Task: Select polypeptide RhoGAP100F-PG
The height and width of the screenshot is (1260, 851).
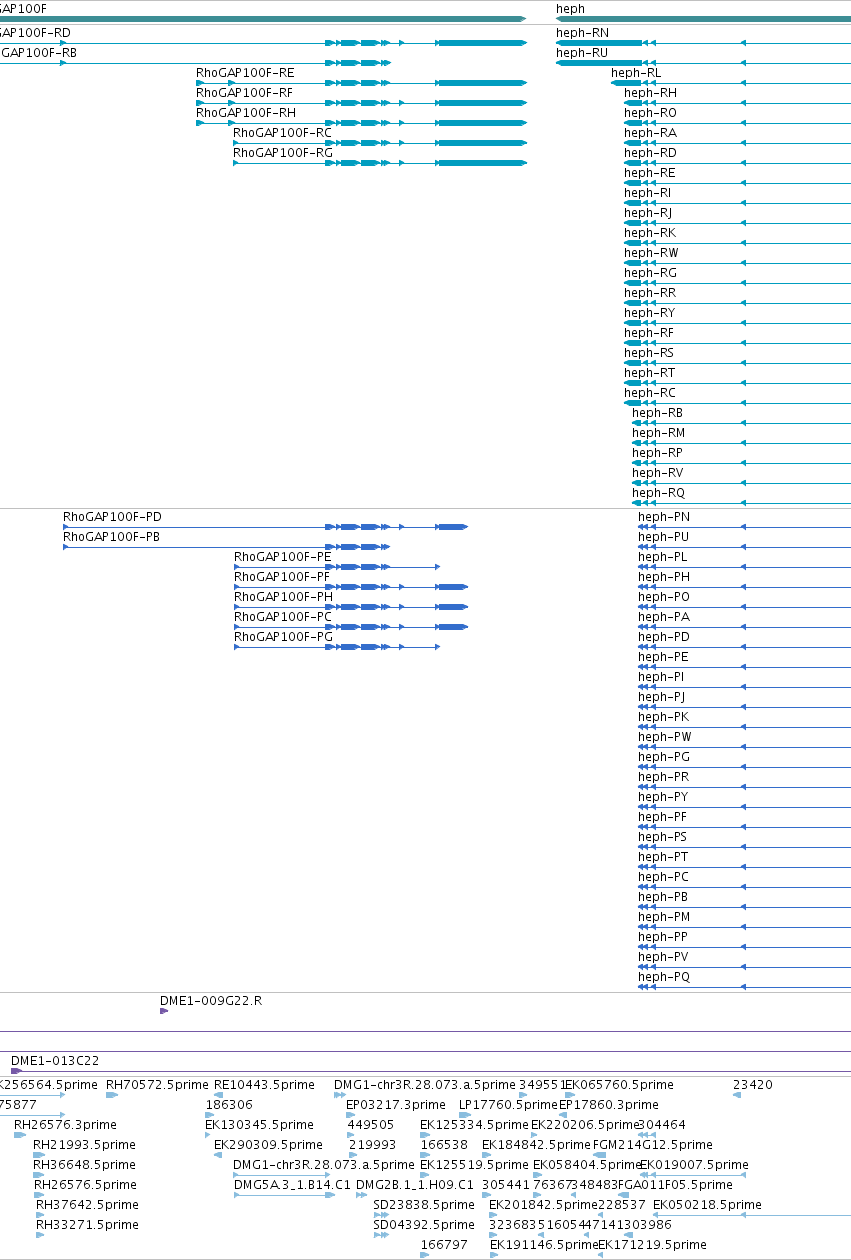Action: 284,637
